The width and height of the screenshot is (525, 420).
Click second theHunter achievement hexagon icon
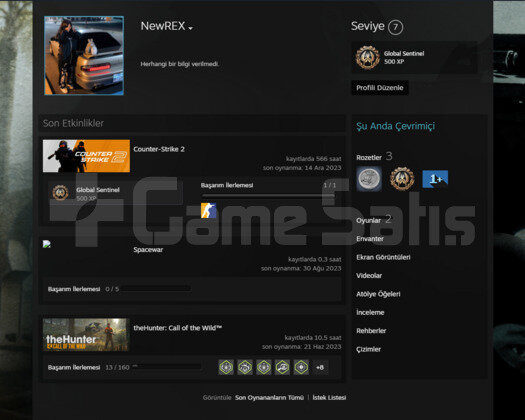pyautogui.click(x=245, y=367)
